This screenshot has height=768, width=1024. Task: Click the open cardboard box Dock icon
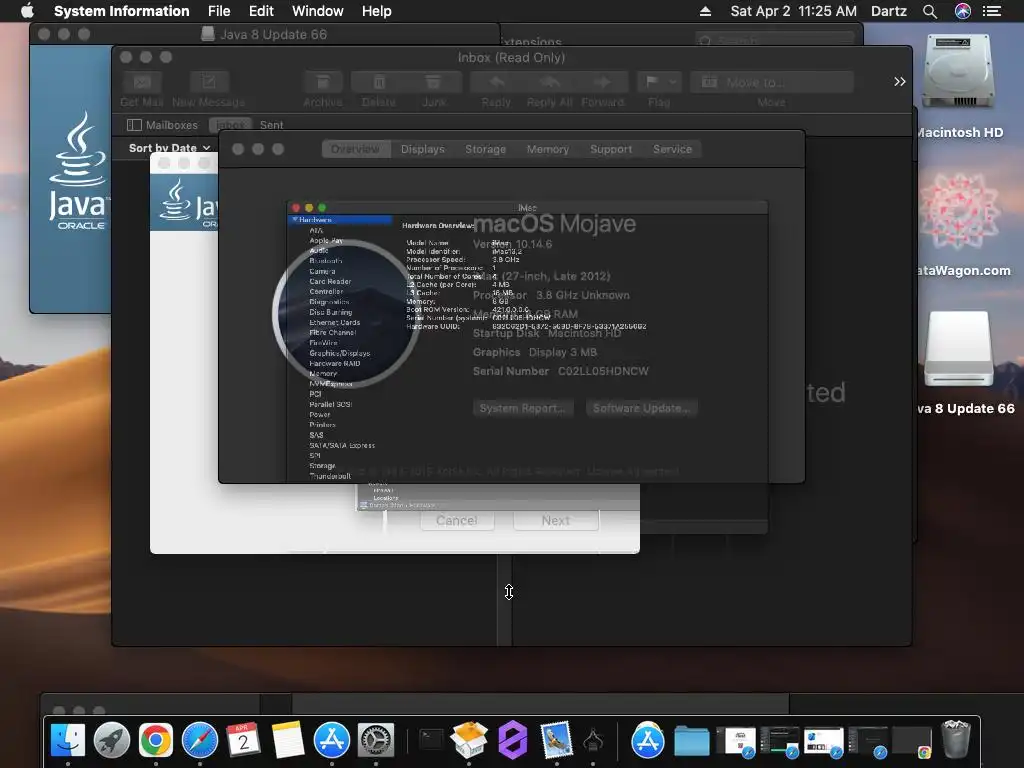[x=469, y=741]
